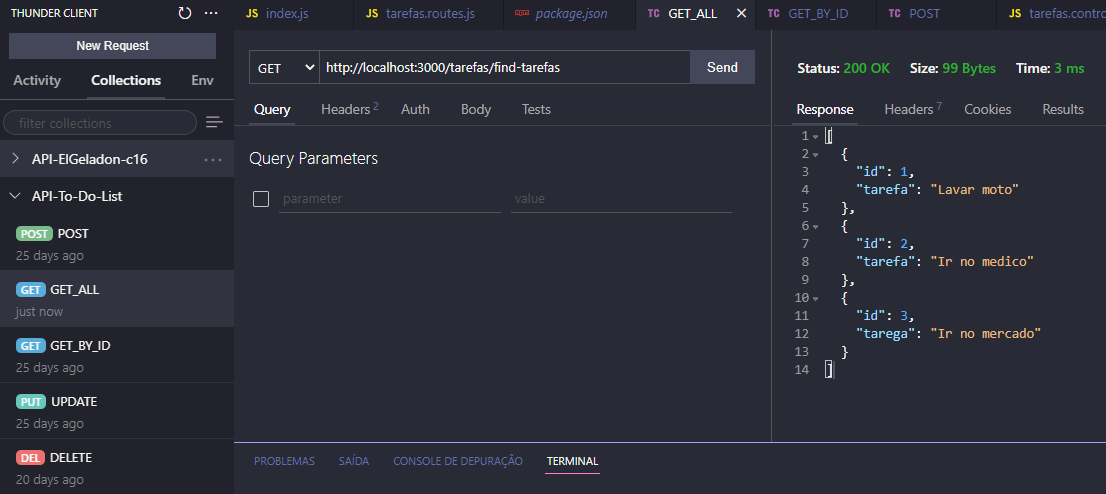Click the Status 200 OK indicator
Viewport: 1106px width, 494px height.
pyautogui.click(x=843, y=68)
